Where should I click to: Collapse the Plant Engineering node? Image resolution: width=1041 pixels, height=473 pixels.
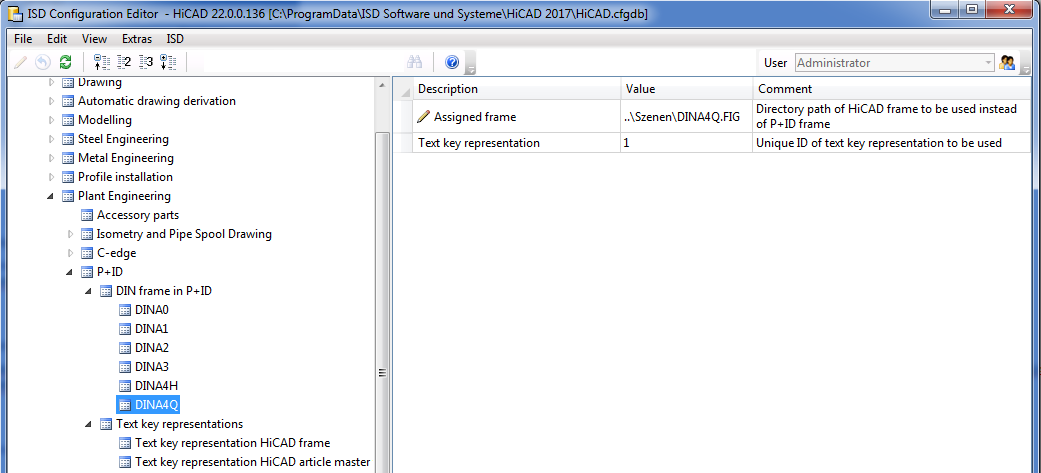51,197
